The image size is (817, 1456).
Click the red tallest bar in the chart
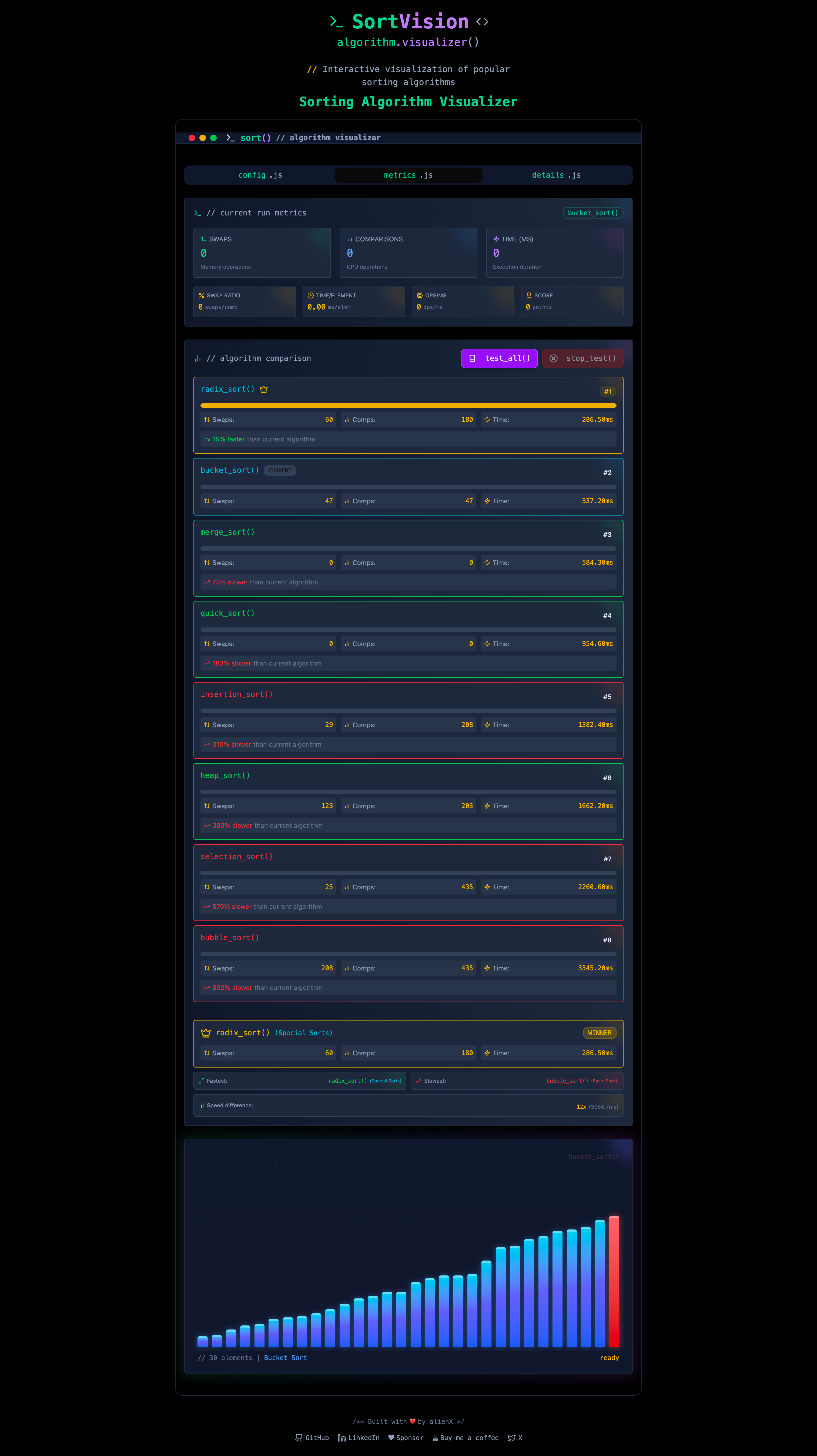pos(614,1281)
